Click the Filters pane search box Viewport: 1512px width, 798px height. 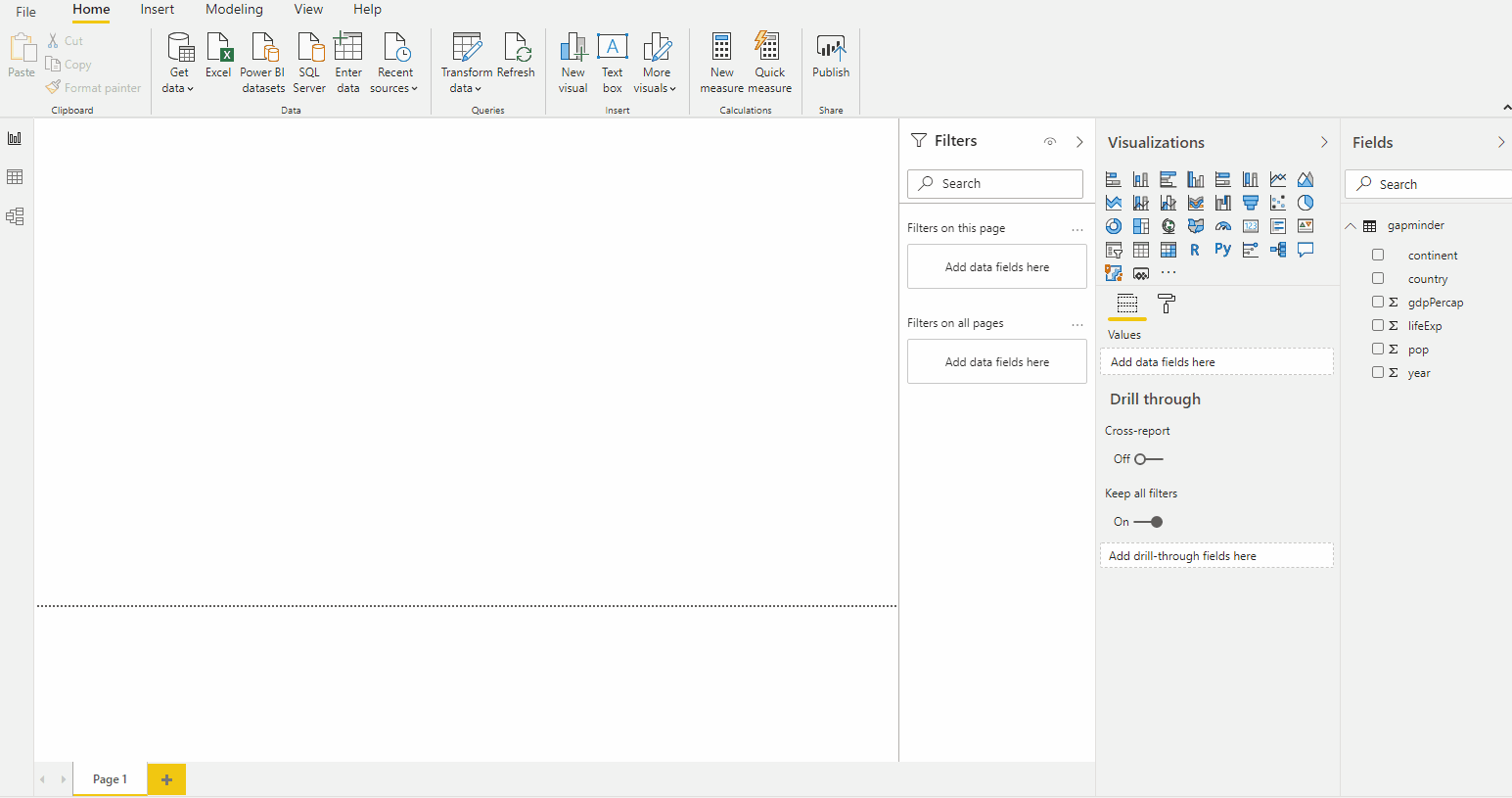pos(995,184)
